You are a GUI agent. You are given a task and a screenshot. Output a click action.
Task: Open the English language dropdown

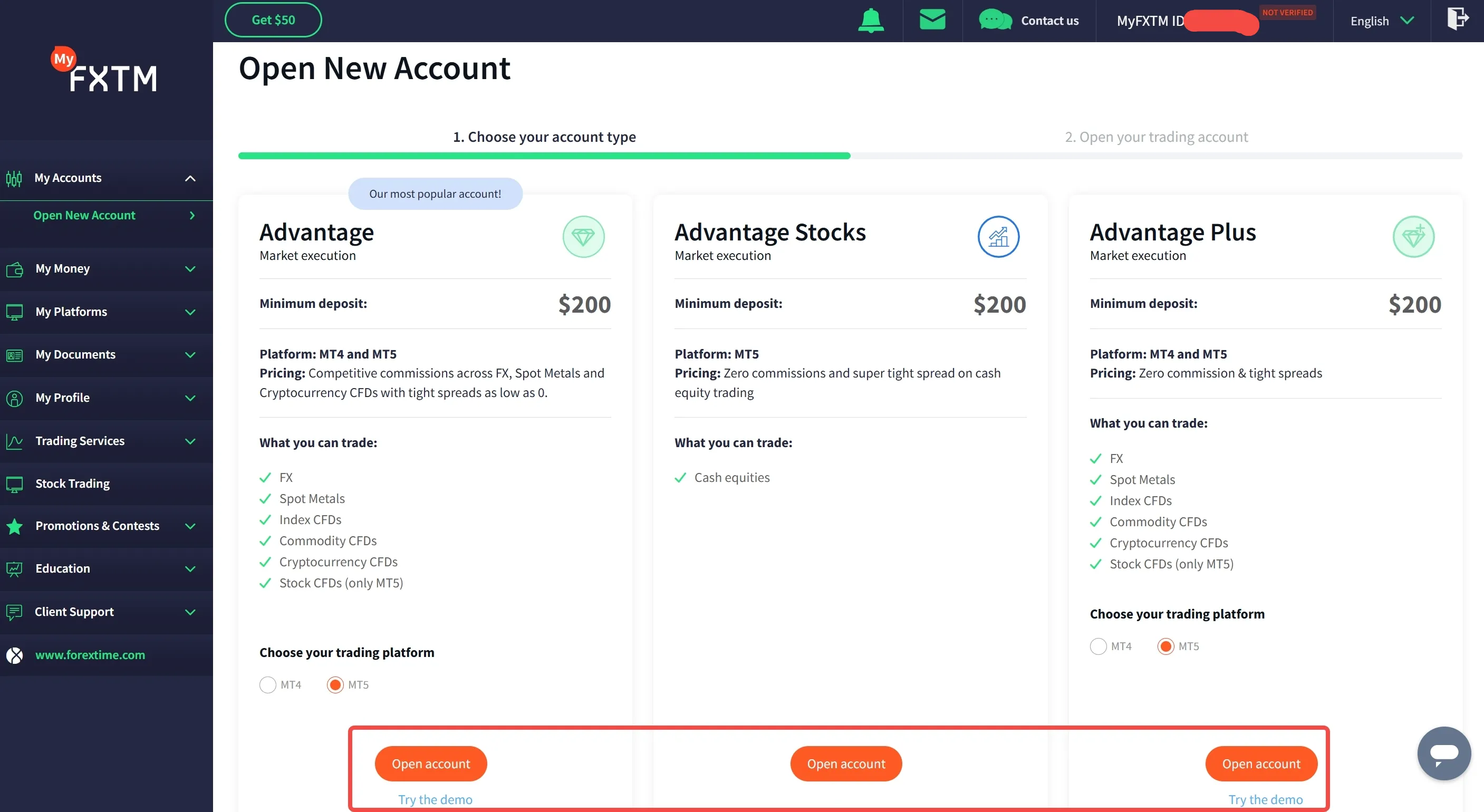coord(1382,21)
